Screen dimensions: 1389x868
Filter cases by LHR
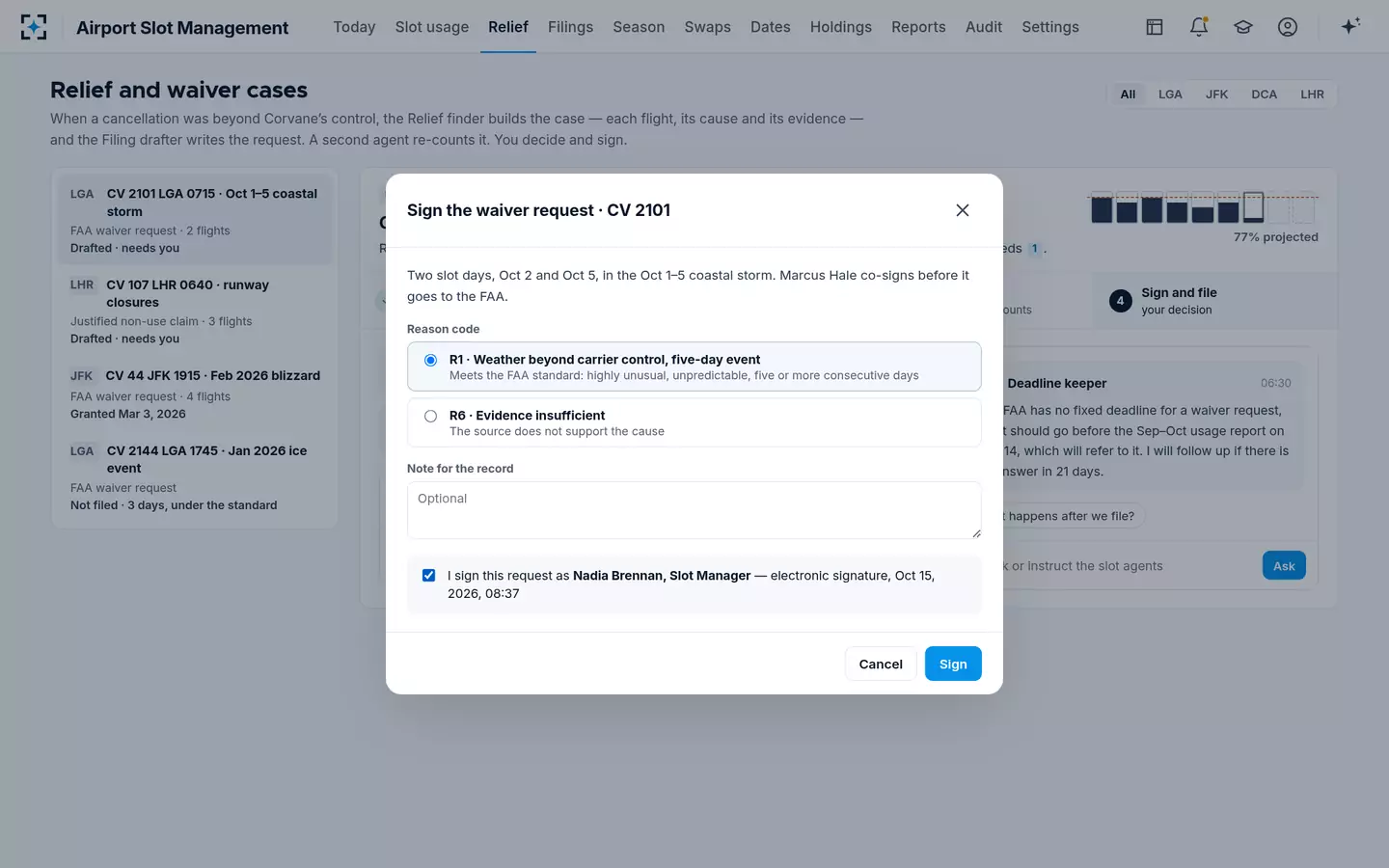(1312, 95)
